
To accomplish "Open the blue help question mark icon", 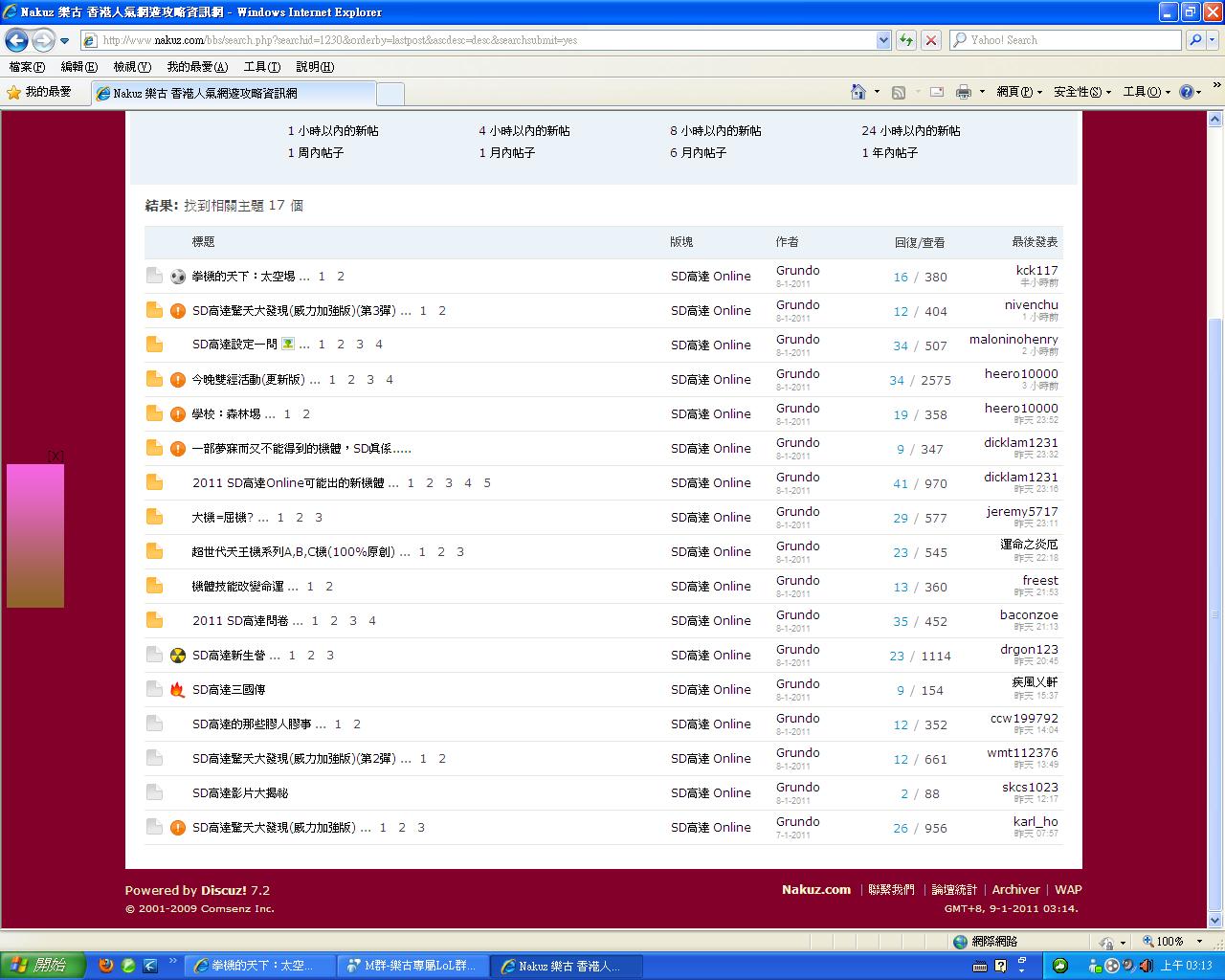I will 1187,92.
